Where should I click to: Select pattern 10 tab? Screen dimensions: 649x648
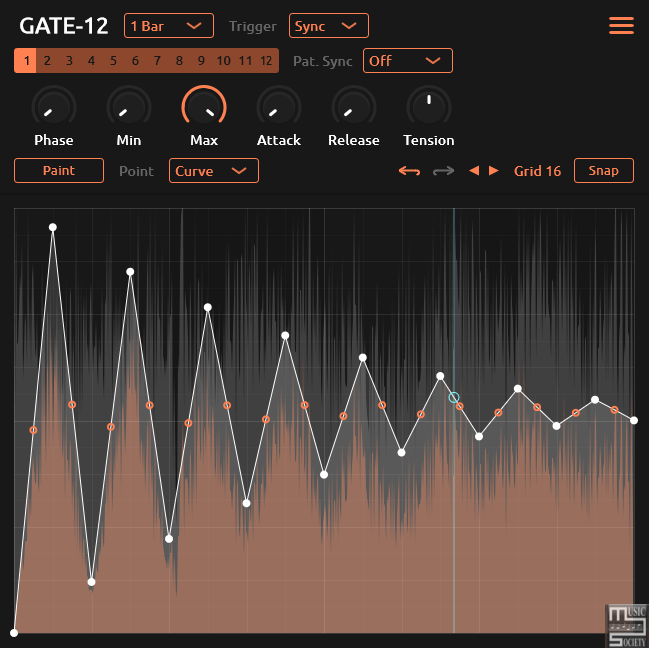[224, 61]
